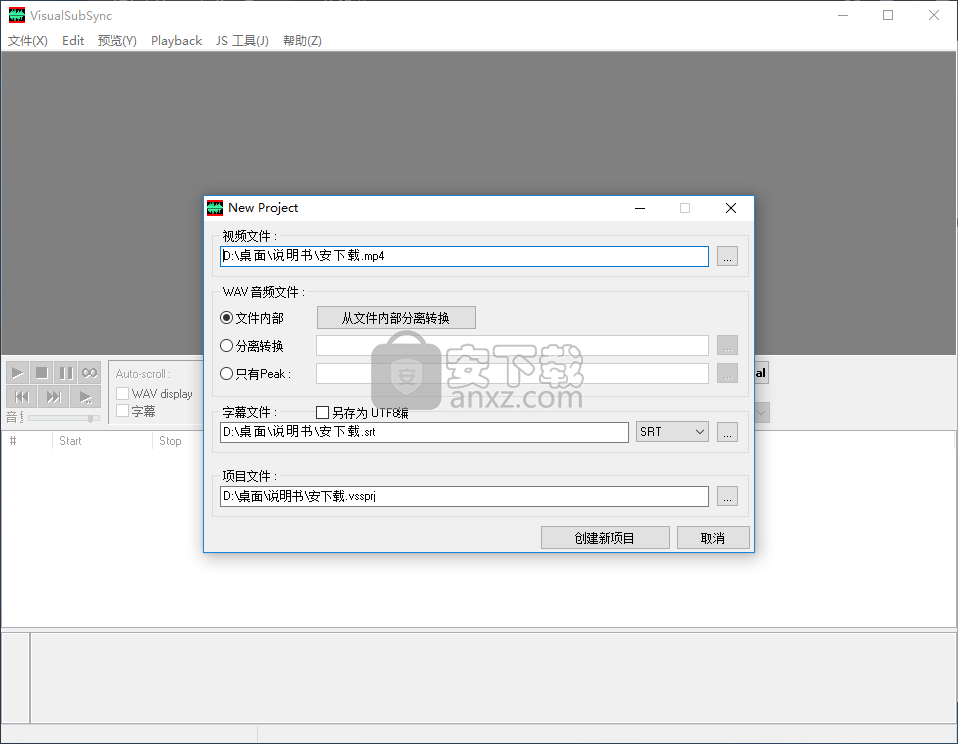Open the 帮助(Z) menu
The height and width of the screenshot is (744, 958).
pyautogui.click(x=302, y=40)
